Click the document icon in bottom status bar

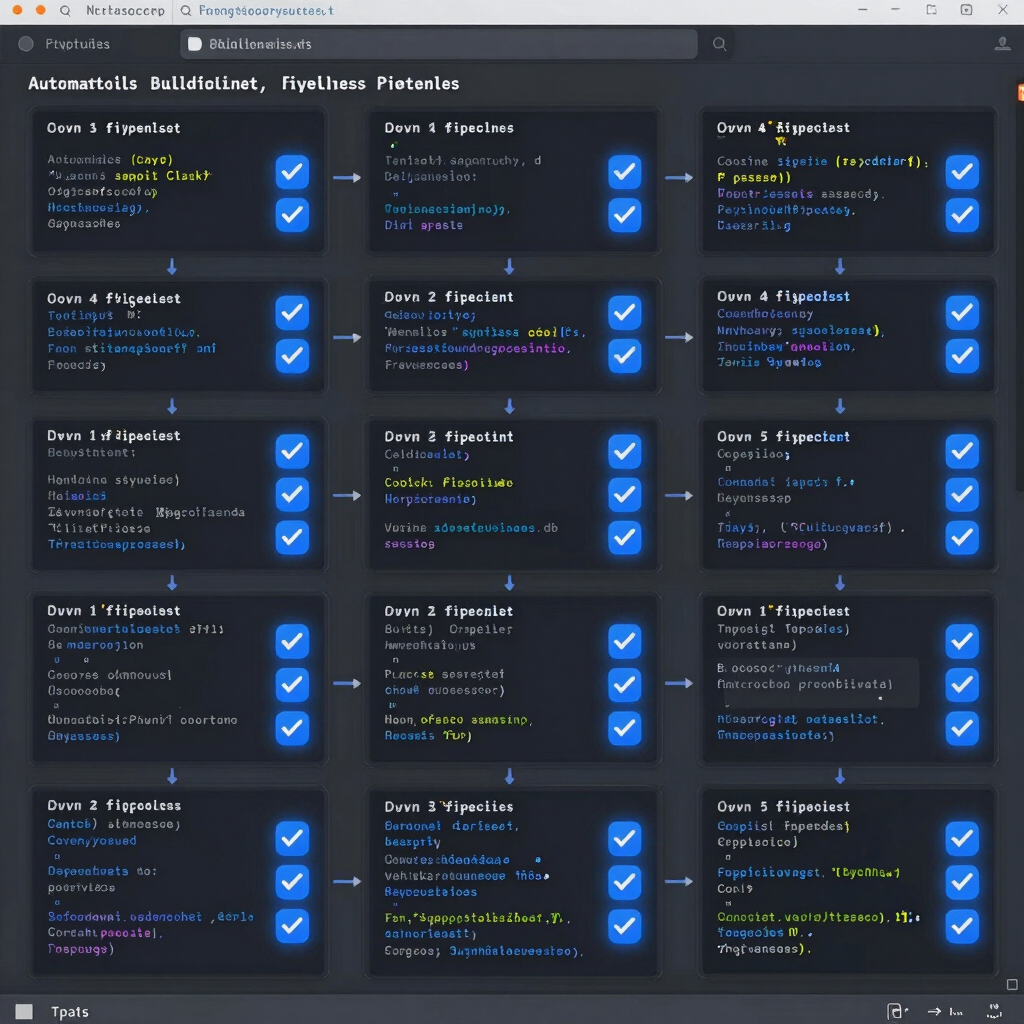(x=897, y=1011)
